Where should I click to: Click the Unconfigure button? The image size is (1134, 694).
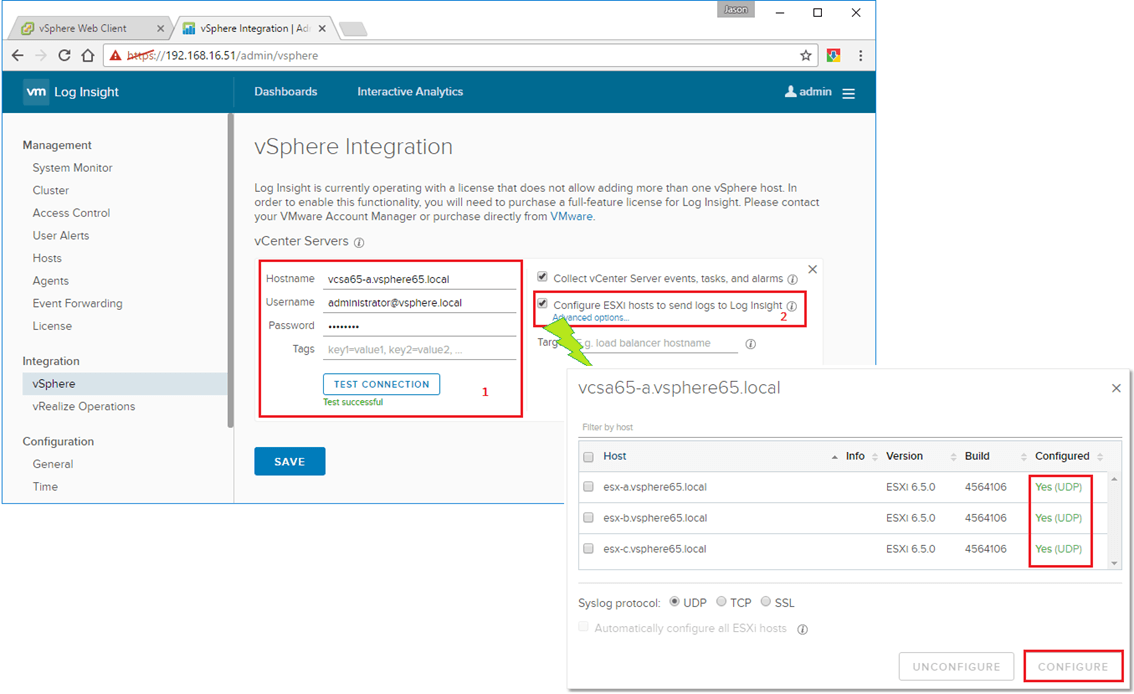point(956,667)
